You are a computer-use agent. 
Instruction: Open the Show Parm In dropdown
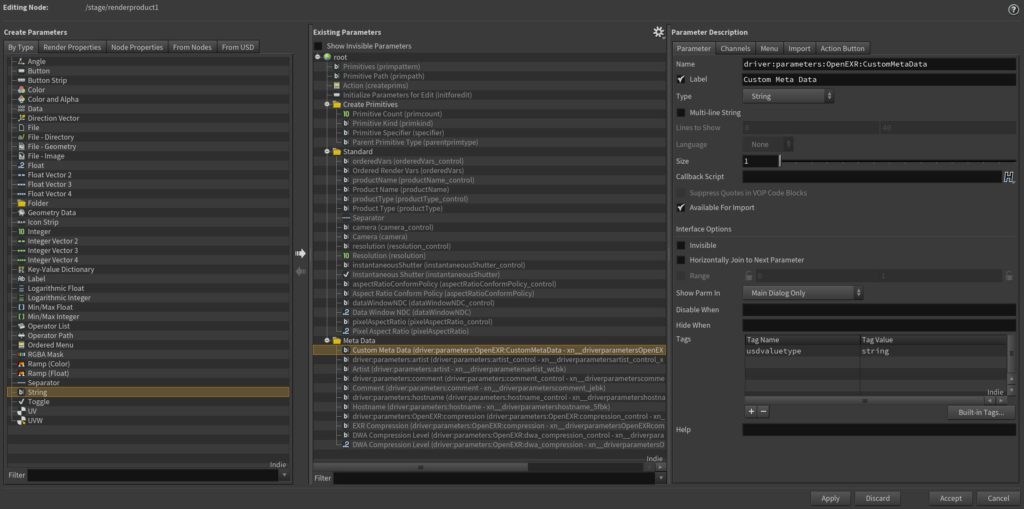803,293
